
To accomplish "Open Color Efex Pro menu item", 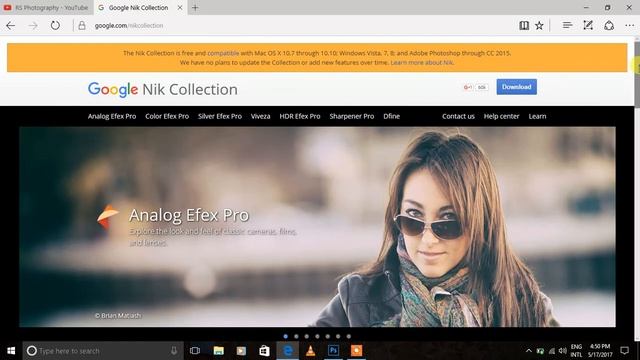I will [x=167, y=116].
